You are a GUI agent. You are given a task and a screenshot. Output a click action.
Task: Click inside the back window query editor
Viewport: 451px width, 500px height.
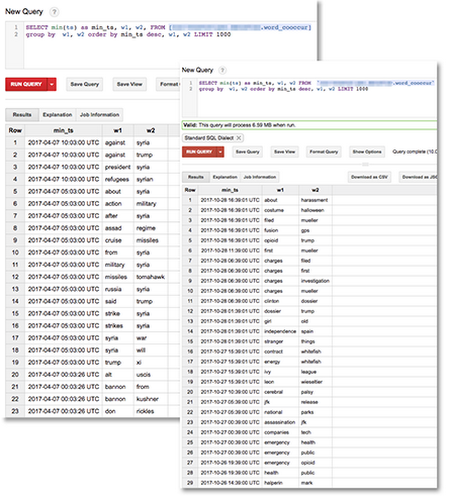[170, 45]
